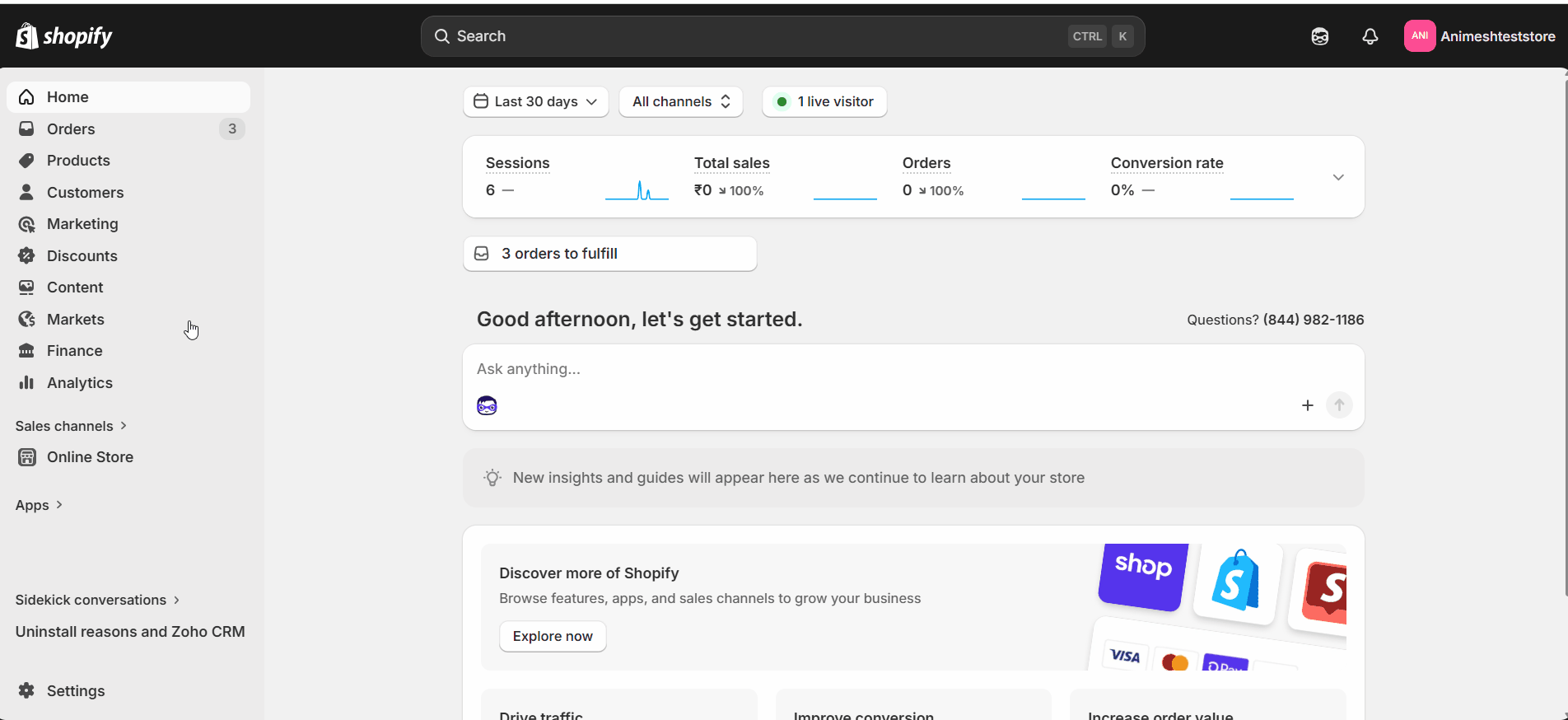
Task: Click the Sessions sparkline chart
Action: point(637,190)
